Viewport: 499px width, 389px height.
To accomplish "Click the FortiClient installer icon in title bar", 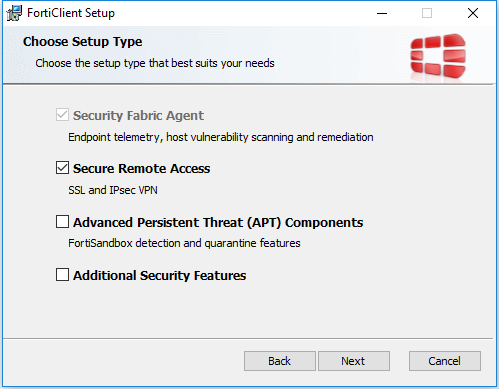I will pyautogui.click(x=14, y=13).
